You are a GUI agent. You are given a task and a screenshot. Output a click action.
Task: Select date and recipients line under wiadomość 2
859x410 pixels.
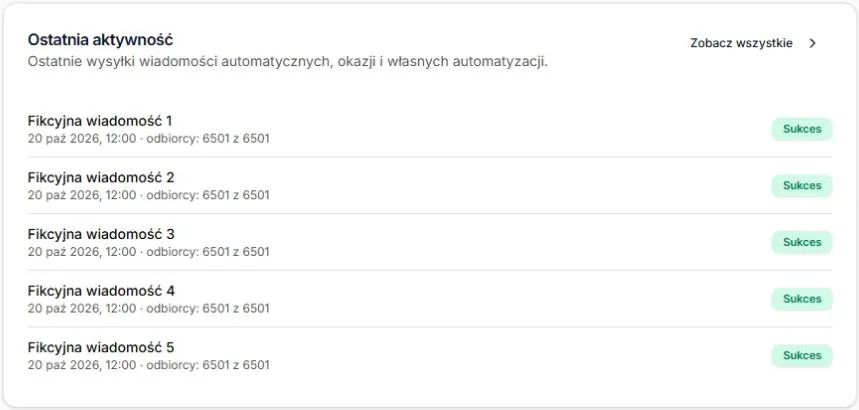pyautogui.click(x=148, y=195)
